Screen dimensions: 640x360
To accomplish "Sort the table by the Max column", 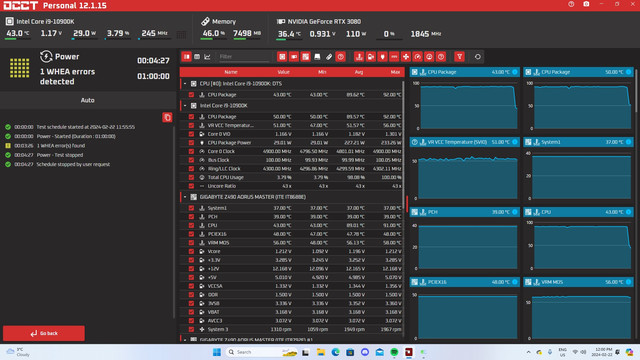I will click(395, 72).
